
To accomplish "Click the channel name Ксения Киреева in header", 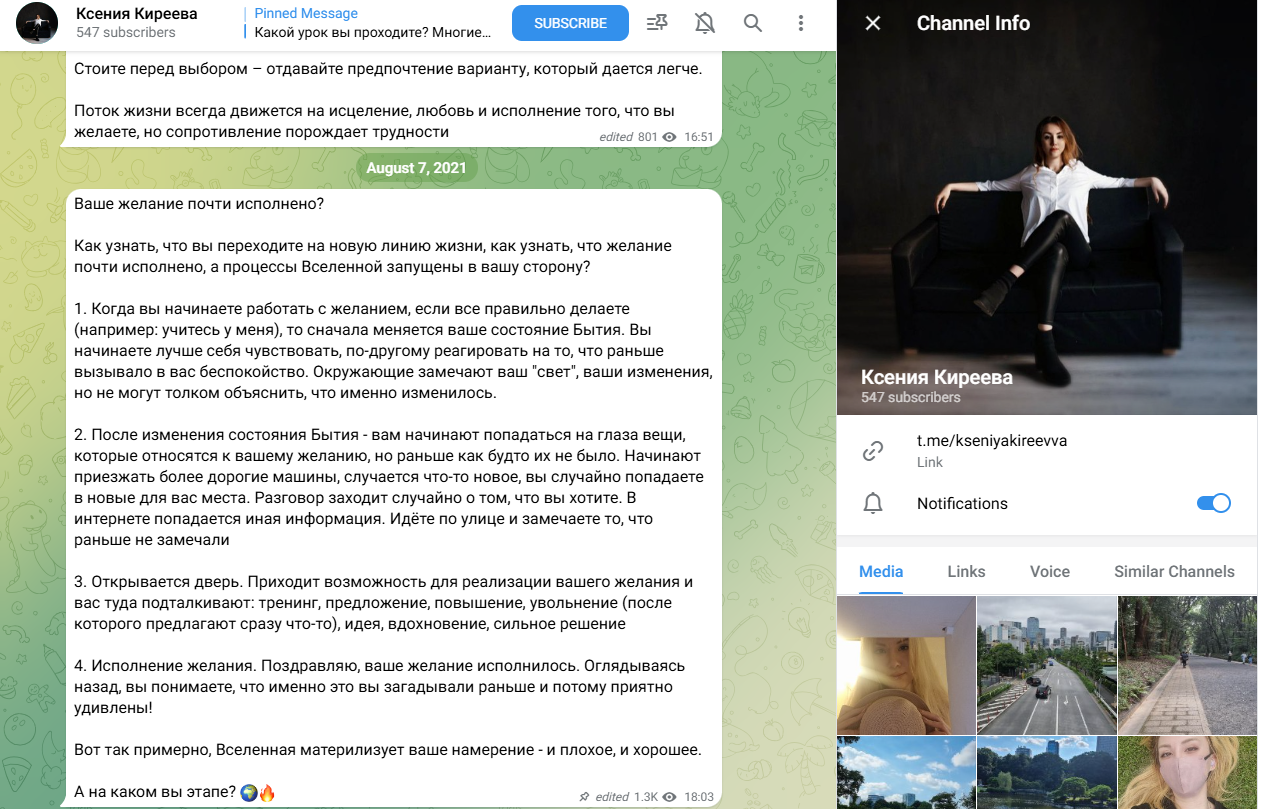I will click(x=136, y=14).
